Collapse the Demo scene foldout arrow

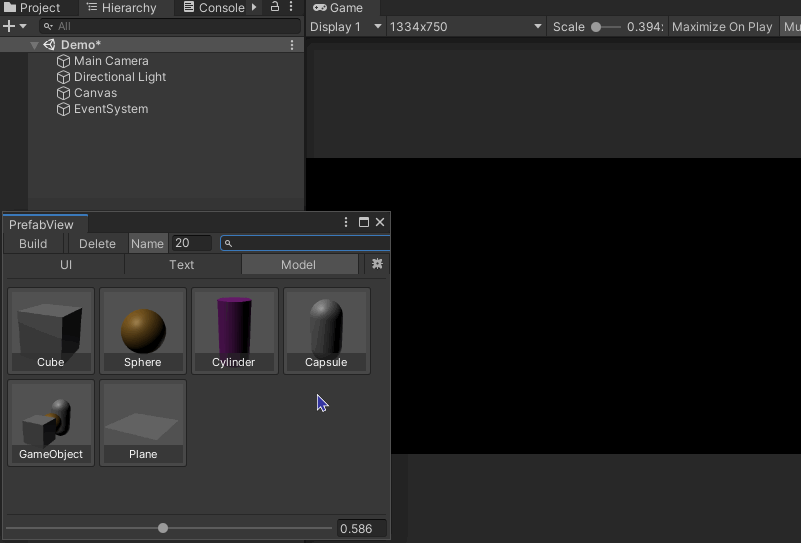[x=34, y=45]
